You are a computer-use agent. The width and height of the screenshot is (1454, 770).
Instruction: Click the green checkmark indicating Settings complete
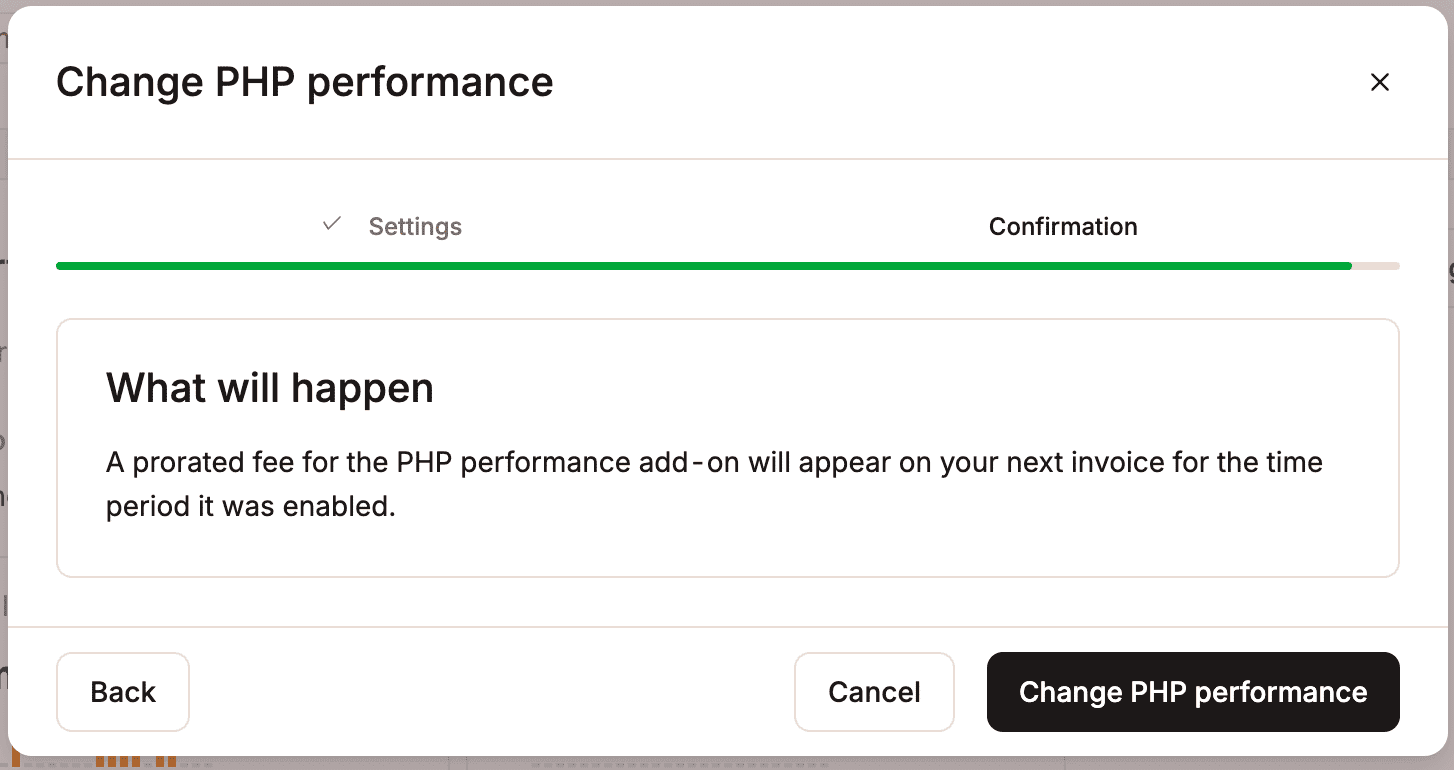[x=330, y=224]
